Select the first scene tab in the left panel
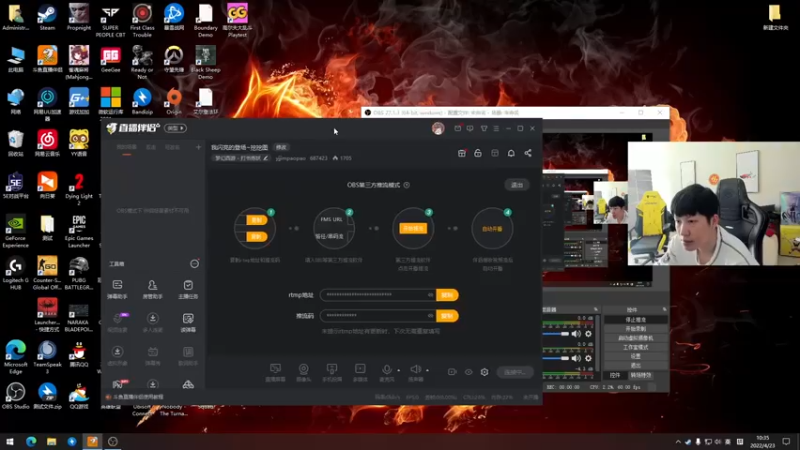 coord(127,147)
